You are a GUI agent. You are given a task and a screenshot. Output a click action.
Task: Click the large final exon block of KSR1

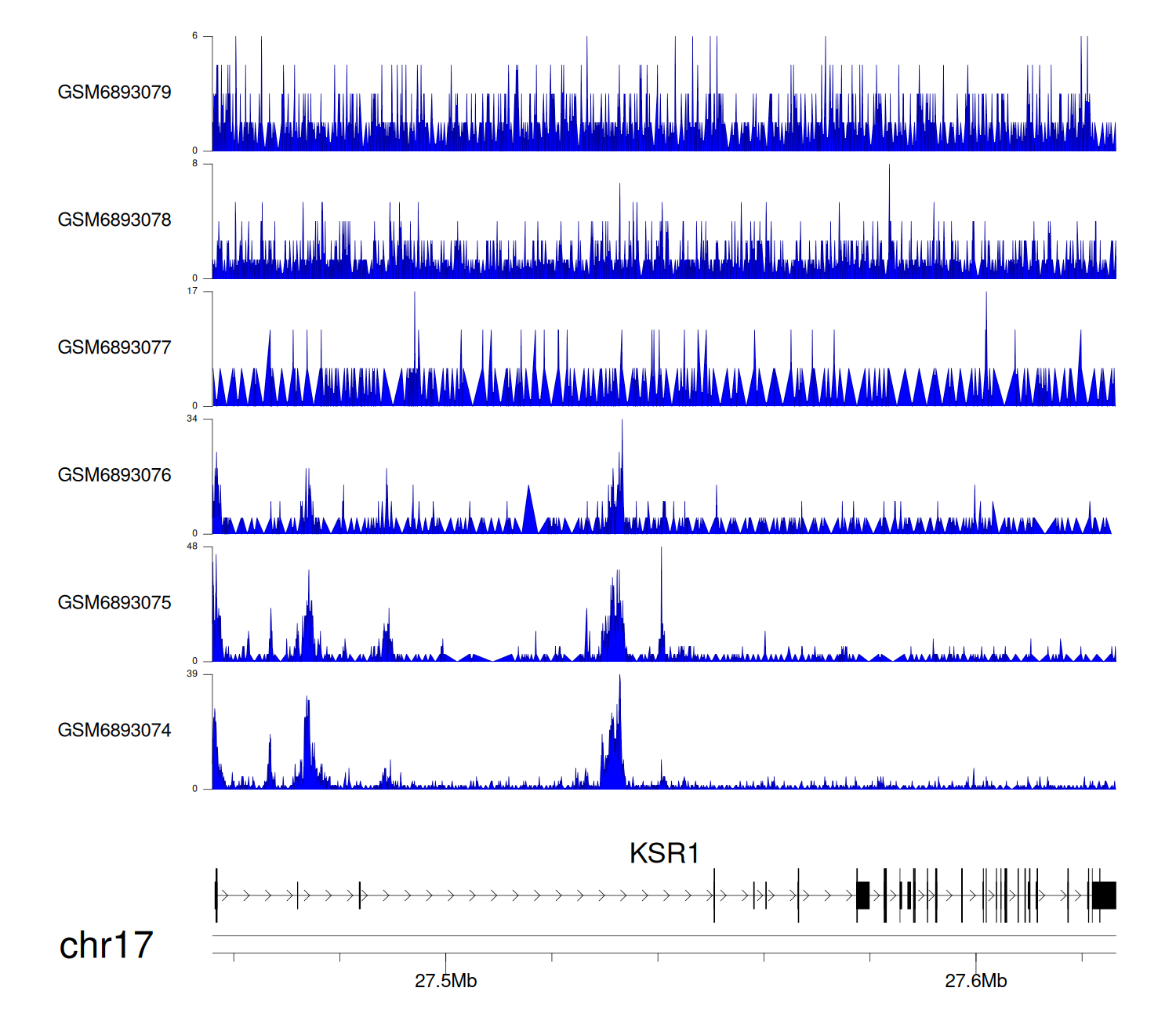[1104, 895]
